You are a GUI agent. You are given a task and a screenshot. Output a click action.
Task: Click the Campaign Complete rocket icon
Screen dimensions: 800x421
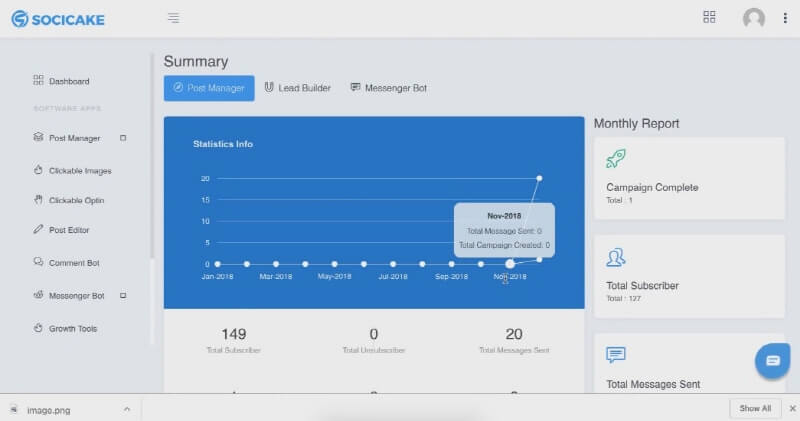click(616, 159)
